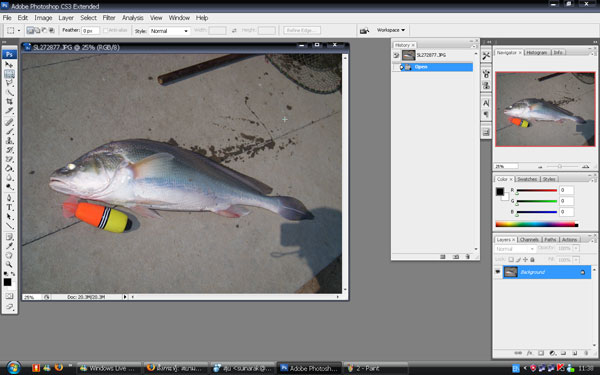Click Go to Bridge icon in options bar
Viewport: 600px width, 375px height.
click(365, 30)
